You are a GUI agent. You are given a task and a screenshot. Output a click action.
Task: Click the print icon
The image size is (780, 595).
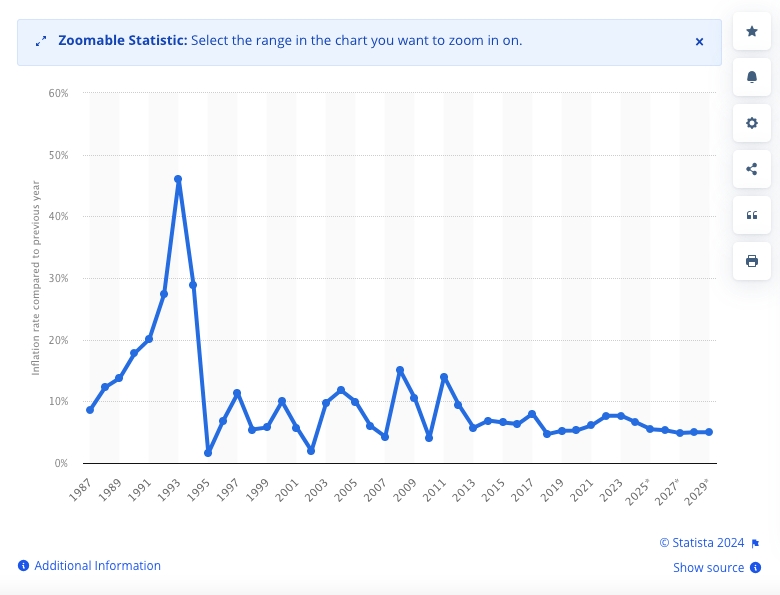pos(752,261)
